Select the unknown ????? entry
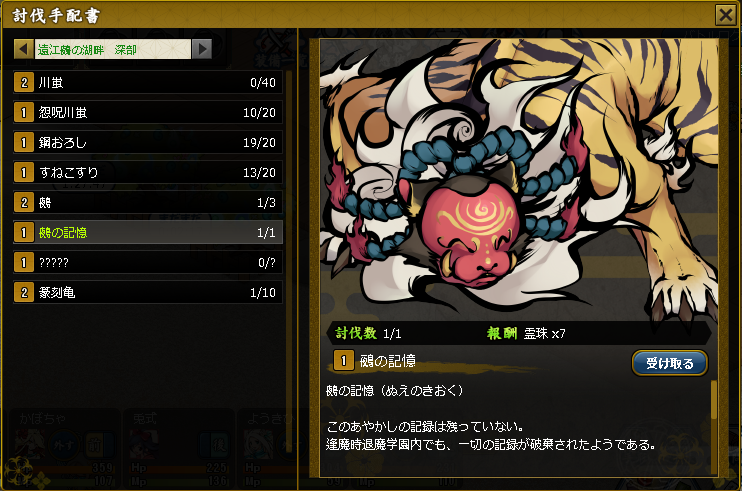The image size is (742, 491). (148, 263)
